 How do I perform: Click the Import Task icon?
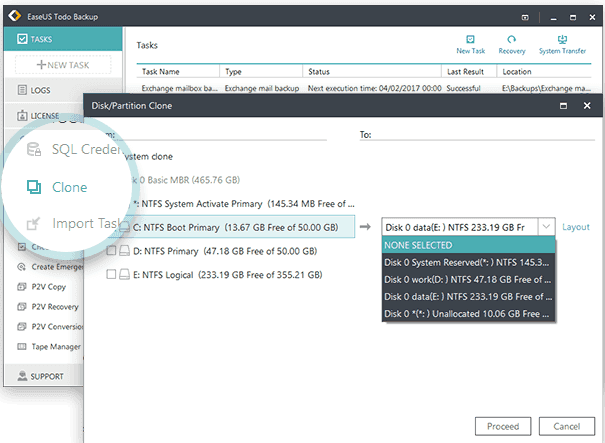pyautogui.click(x=34, y=225)
